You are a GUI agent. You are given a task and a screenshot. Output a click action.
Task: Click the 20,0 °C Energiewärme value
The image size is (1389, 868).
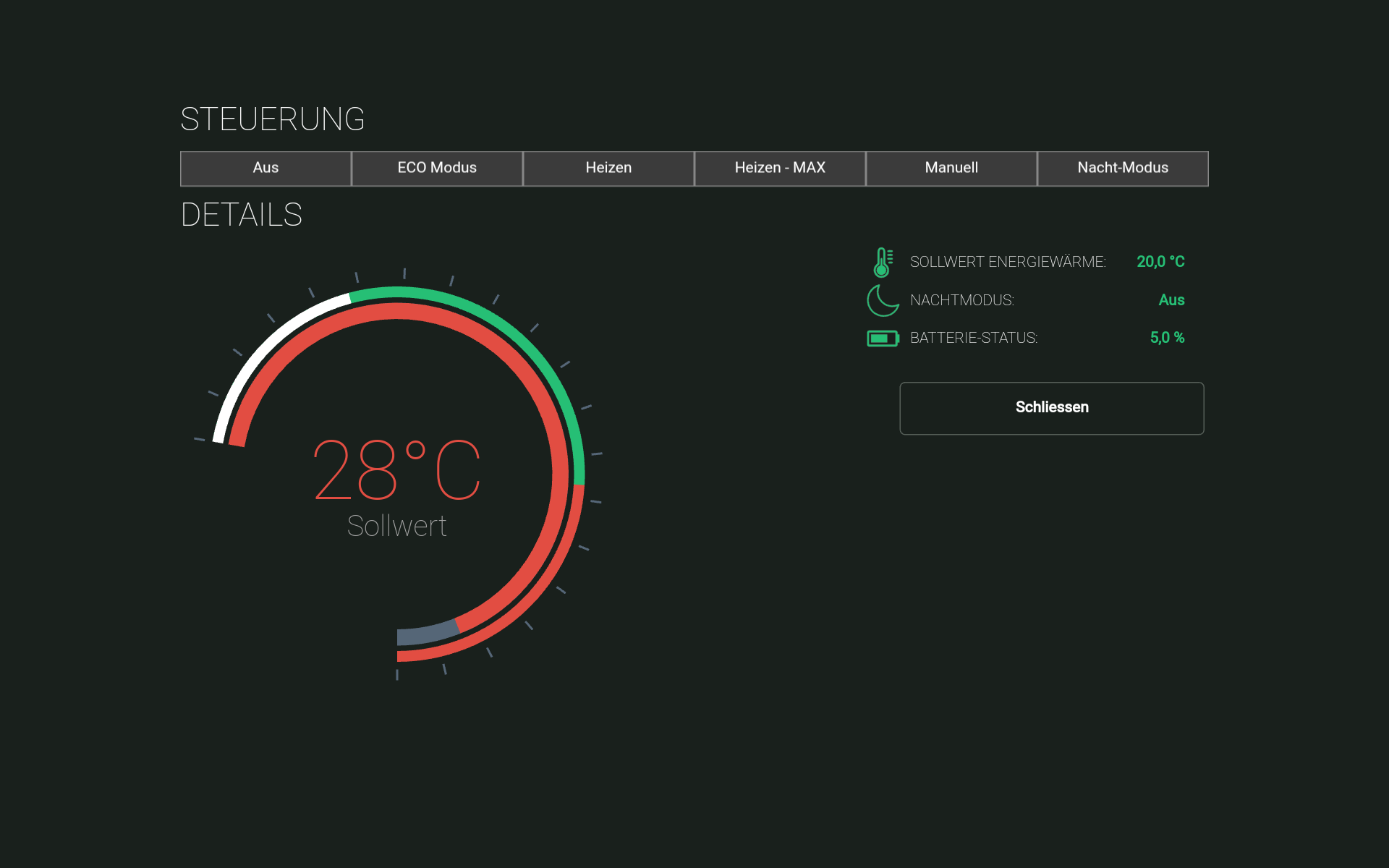point(1160,262)
